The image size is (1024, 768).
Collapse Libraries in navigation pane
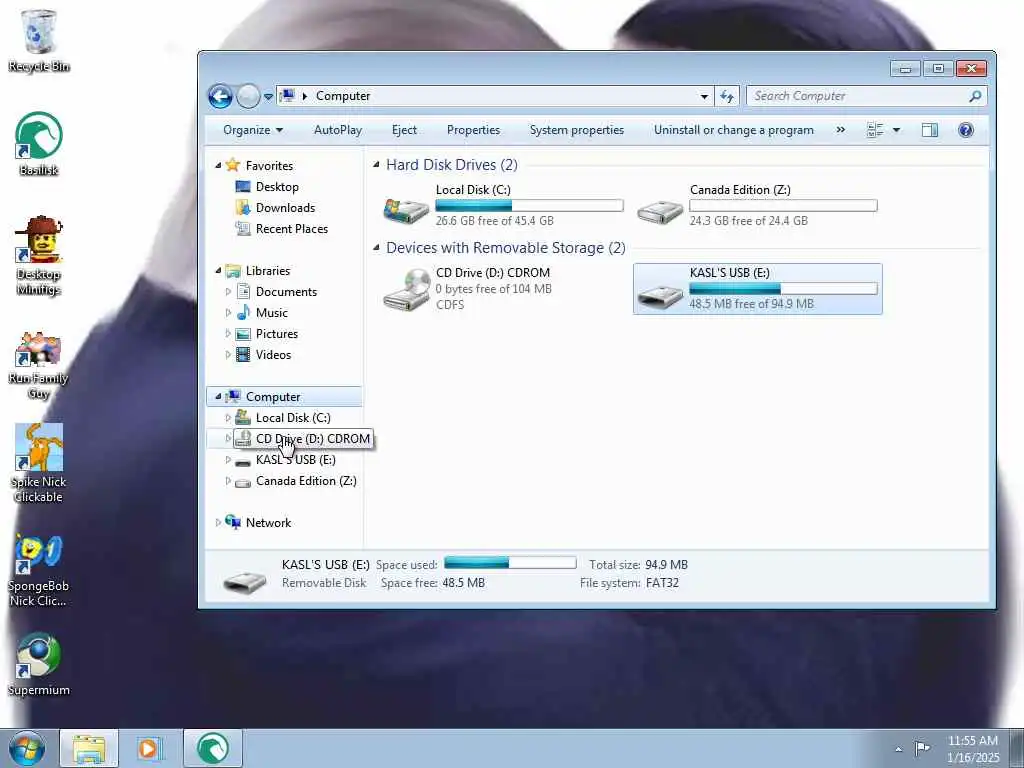coord(218,270)
